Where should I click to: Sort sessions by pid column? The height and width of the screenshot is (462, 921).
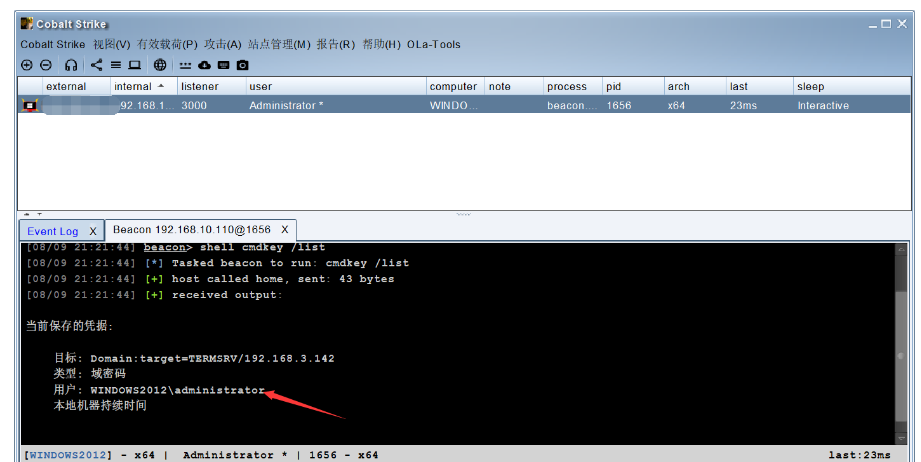633,86
